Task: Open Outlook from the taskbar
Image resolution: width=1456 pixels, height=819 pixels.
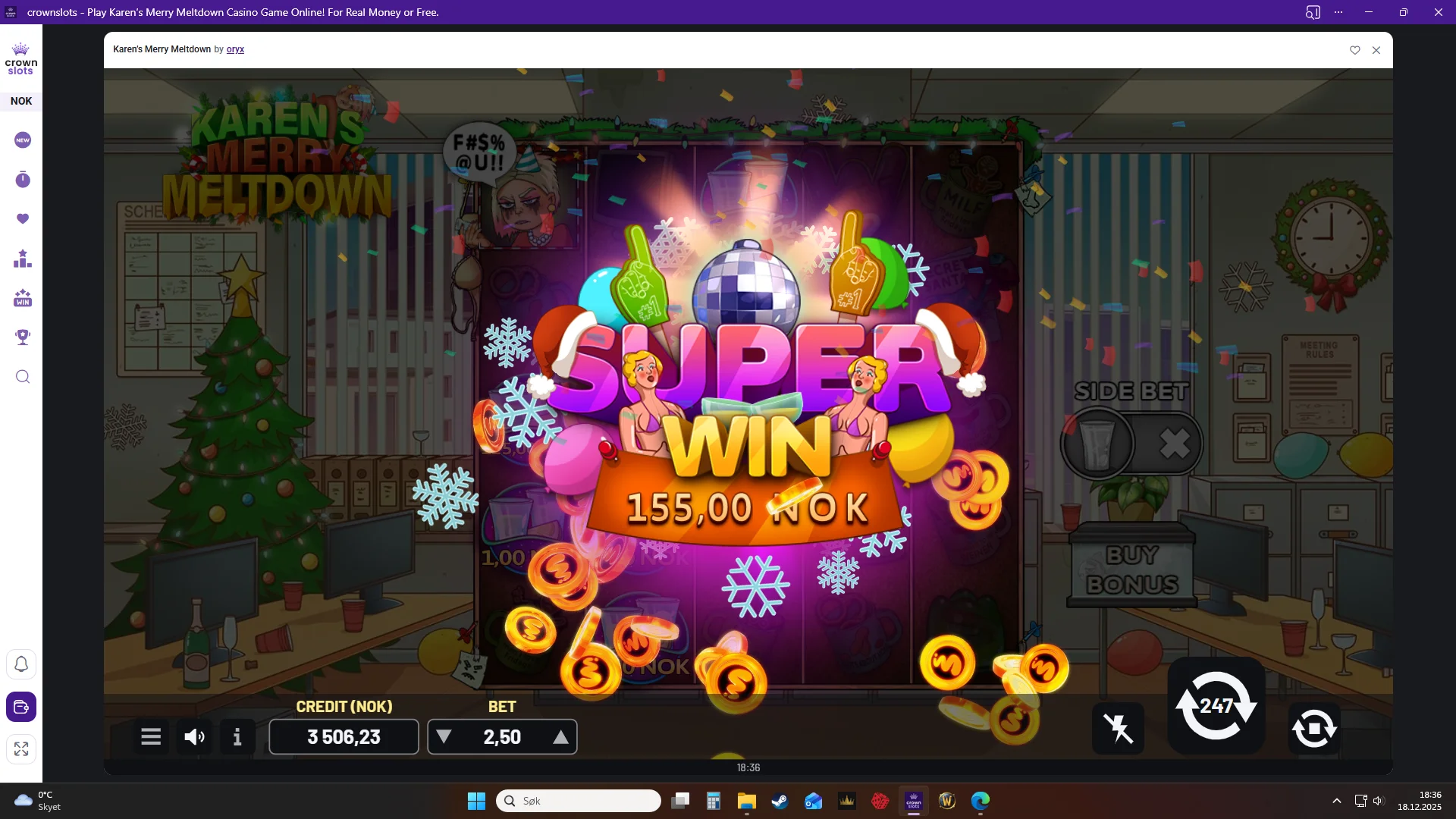Action: click(x=814, y=801)
